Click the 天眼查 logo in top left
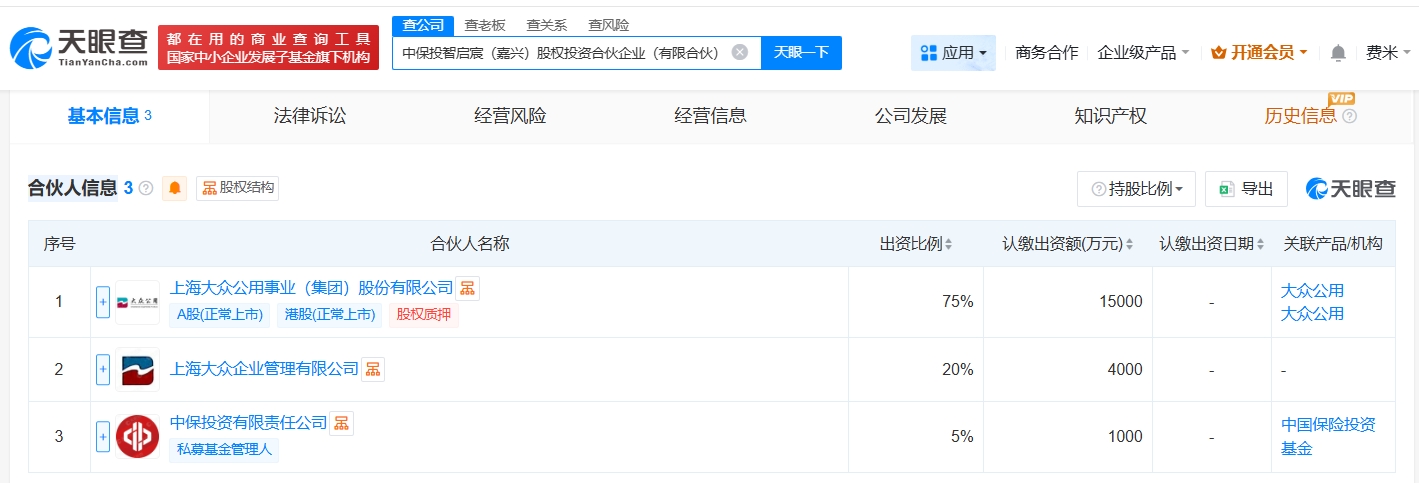Viewport: 1419px width, 483px height. 80,47
